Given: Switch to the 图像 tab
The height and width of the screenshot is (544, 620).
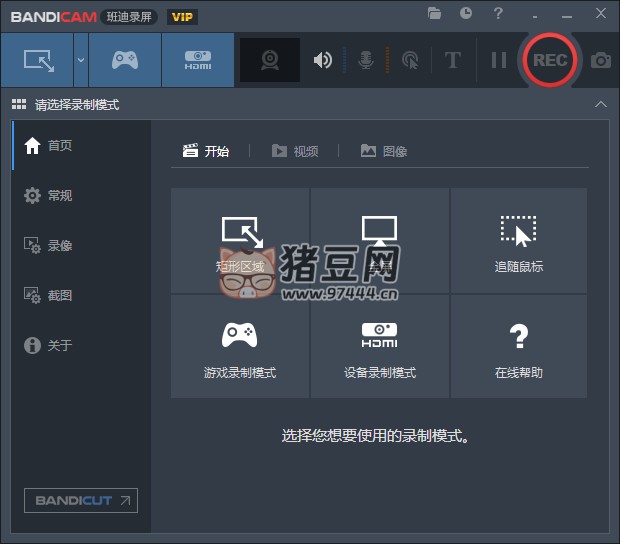Looking at the screenshot, I should point(384,151).
